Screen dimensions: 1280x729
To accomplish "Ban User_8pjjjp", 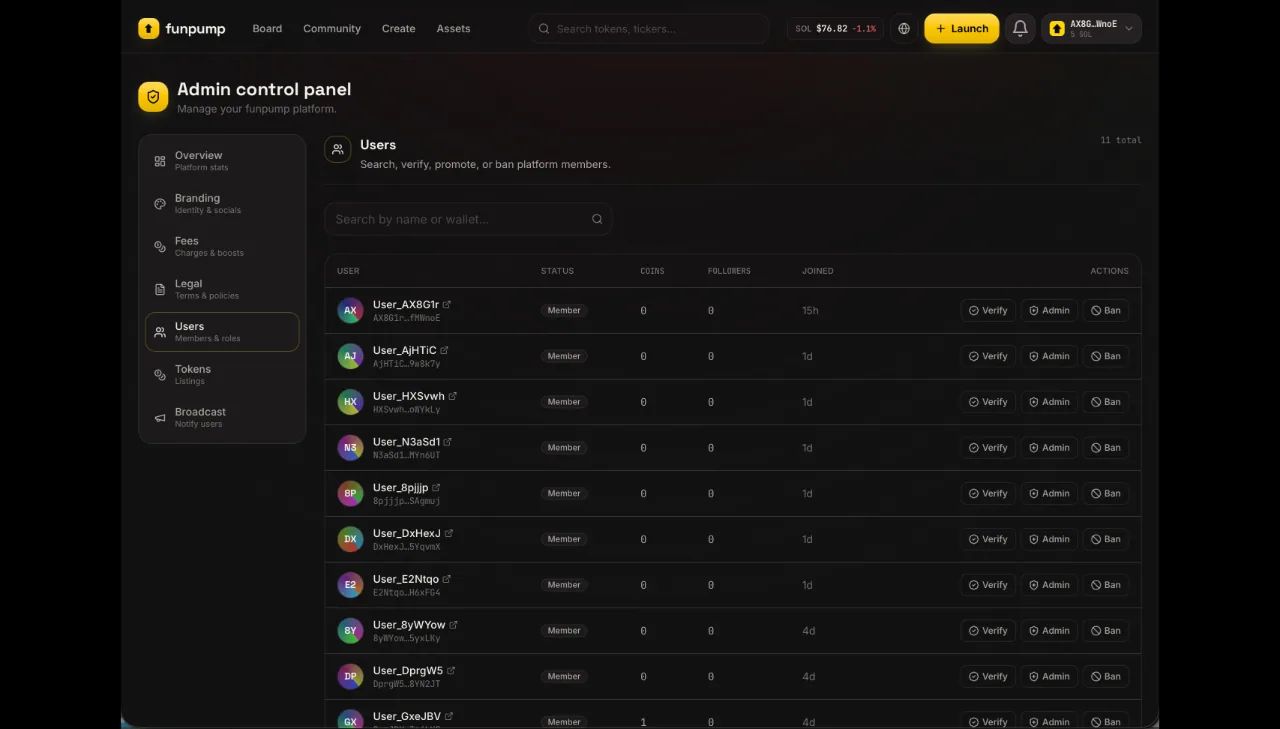I will click(x=1106, y=494).
